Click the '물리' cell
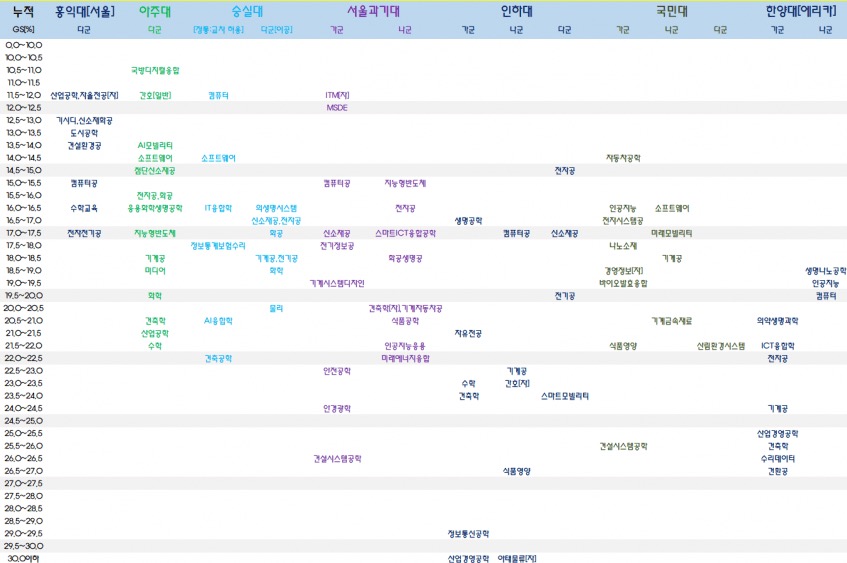Screen dimensions: 847x563 pos(276,309)
